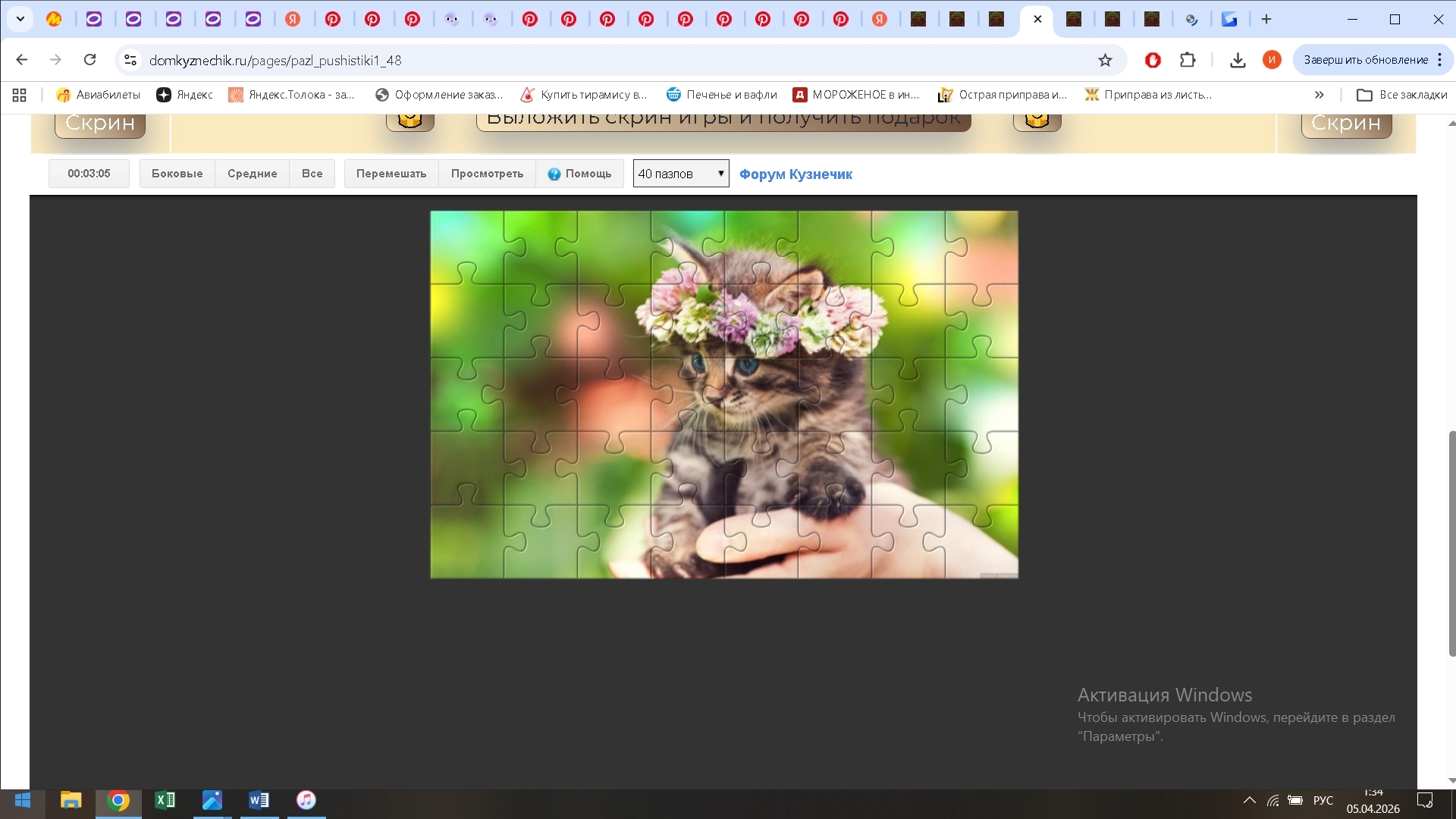Click the Перемешать shuffle button

pyautogui.click(x=391, y=174)
